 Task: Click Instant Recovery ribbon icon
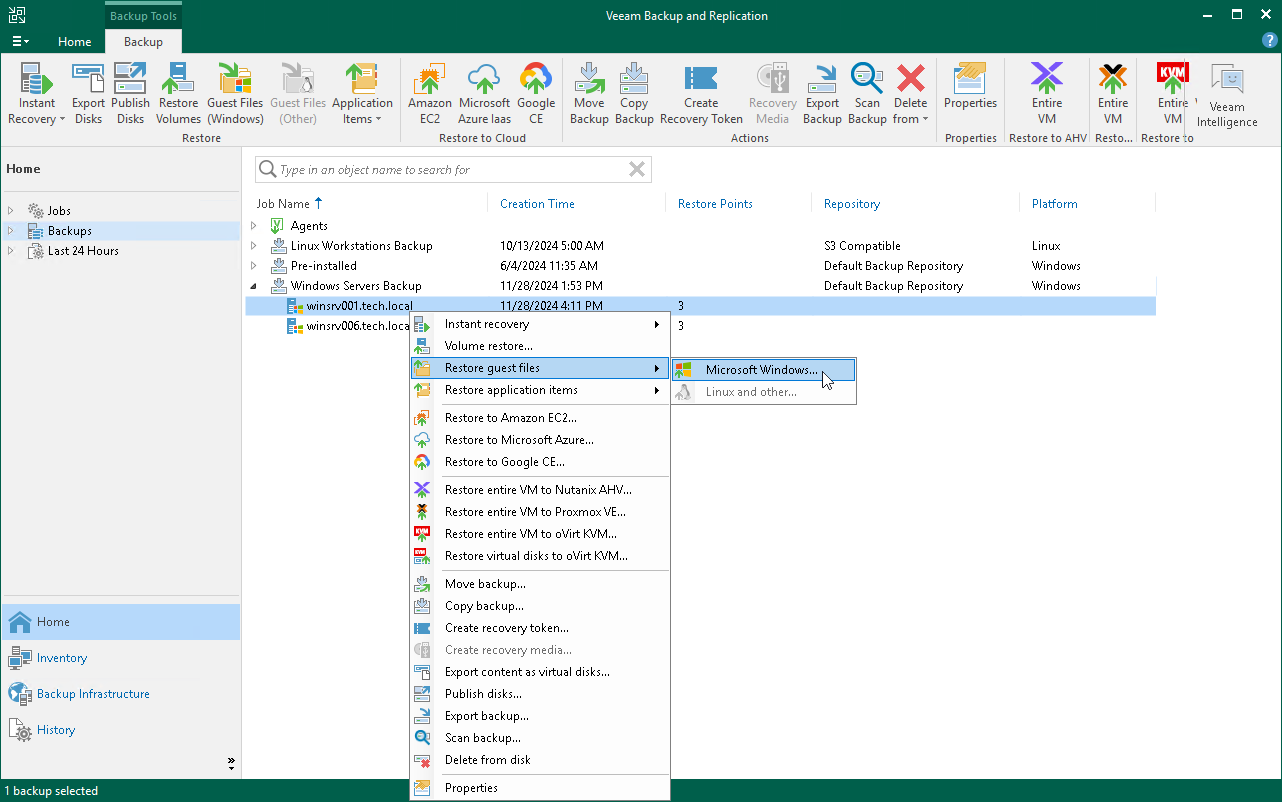tap(37, 94)
